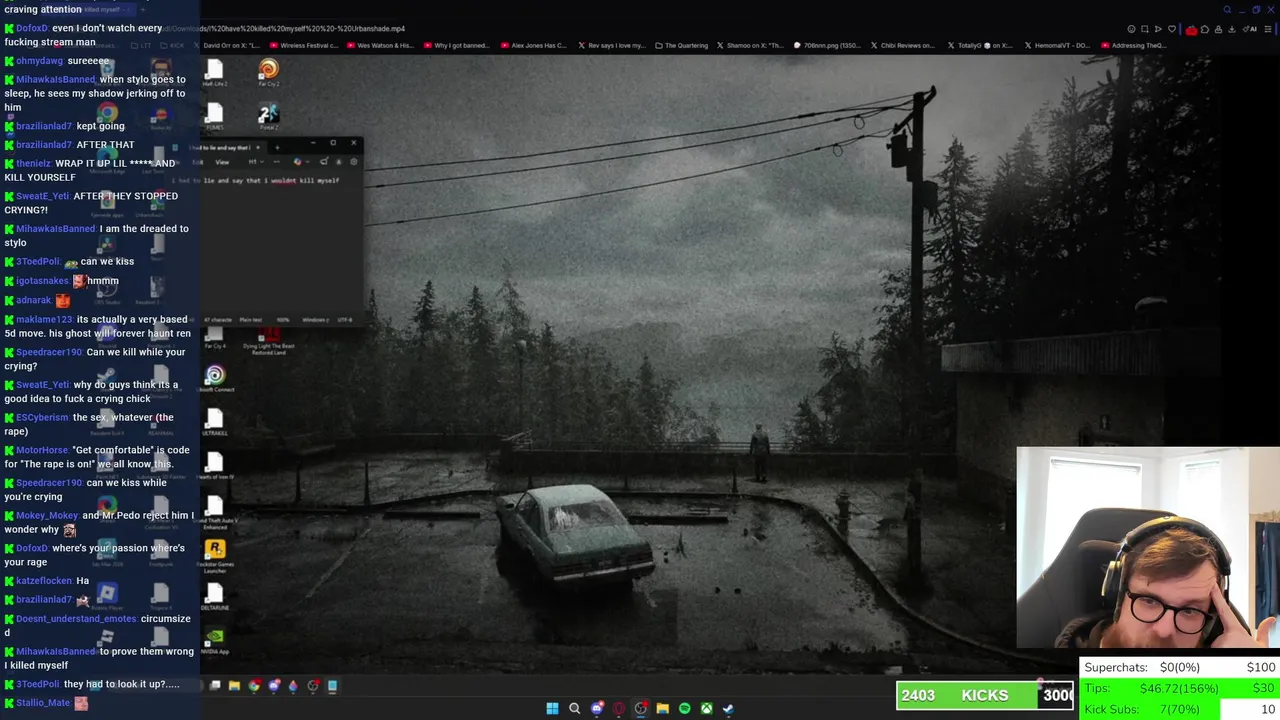
Task: Open File Explorer from the bottom taskbar
Action: [x=662, y=708]
